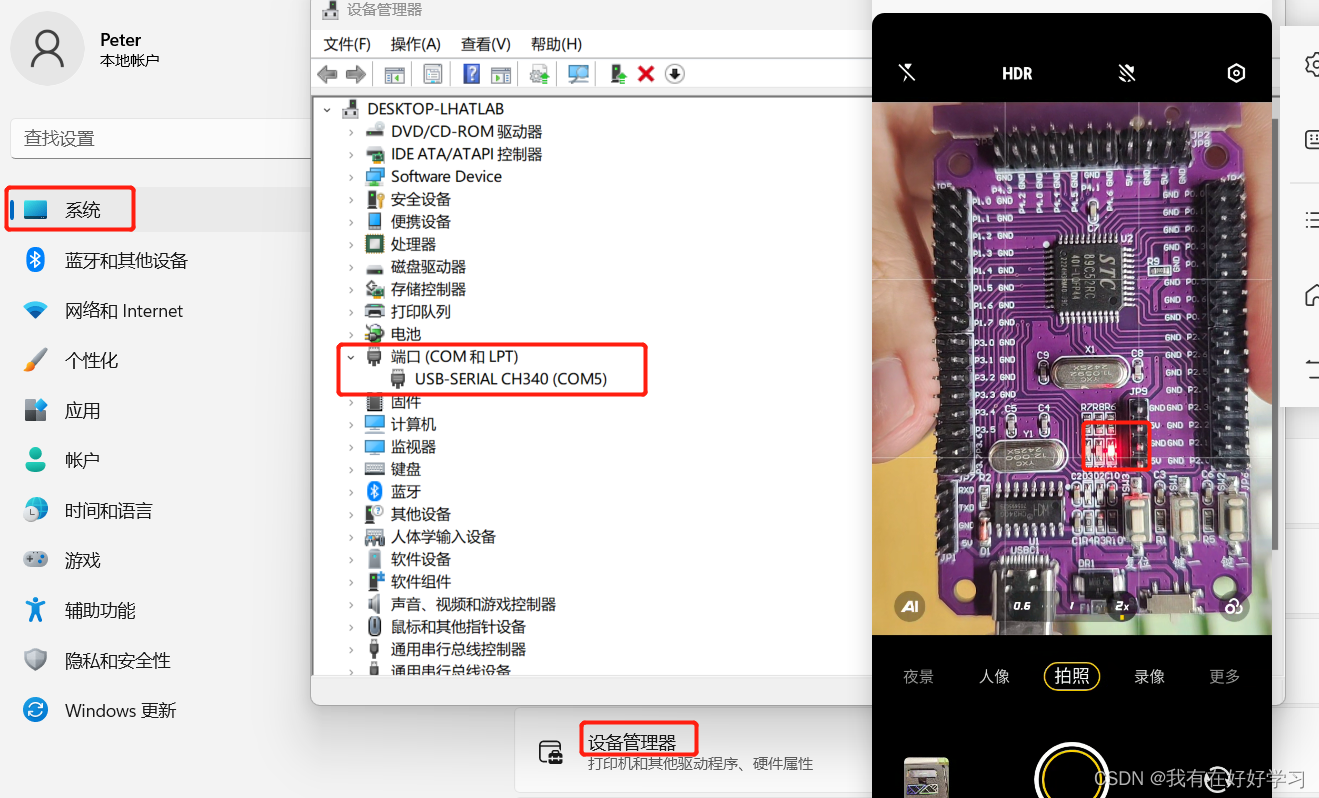Click the 隐私和安全性 shield icon in Settings
Image resolution: width=1319 pixels, height=798 pixels.
tap(36, 660)
